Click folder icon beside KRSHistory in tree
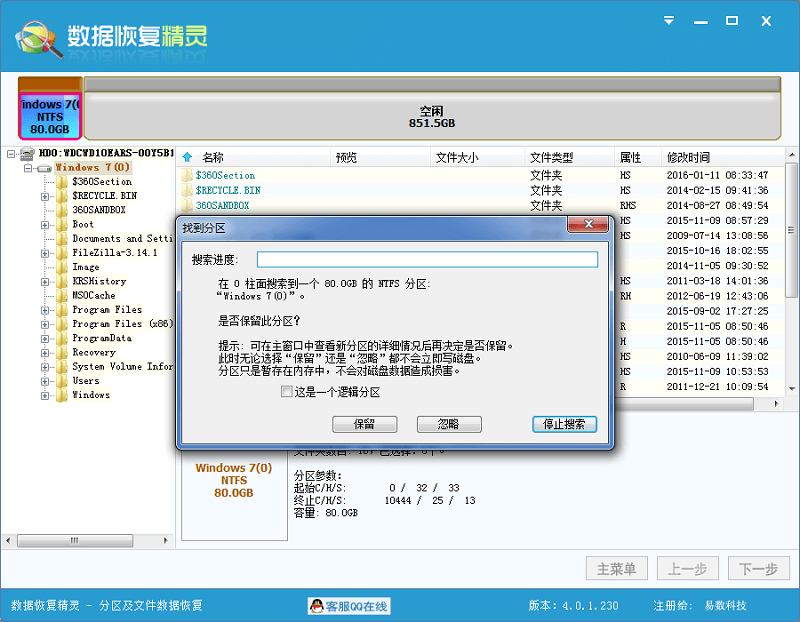 (x=62, y=282)
